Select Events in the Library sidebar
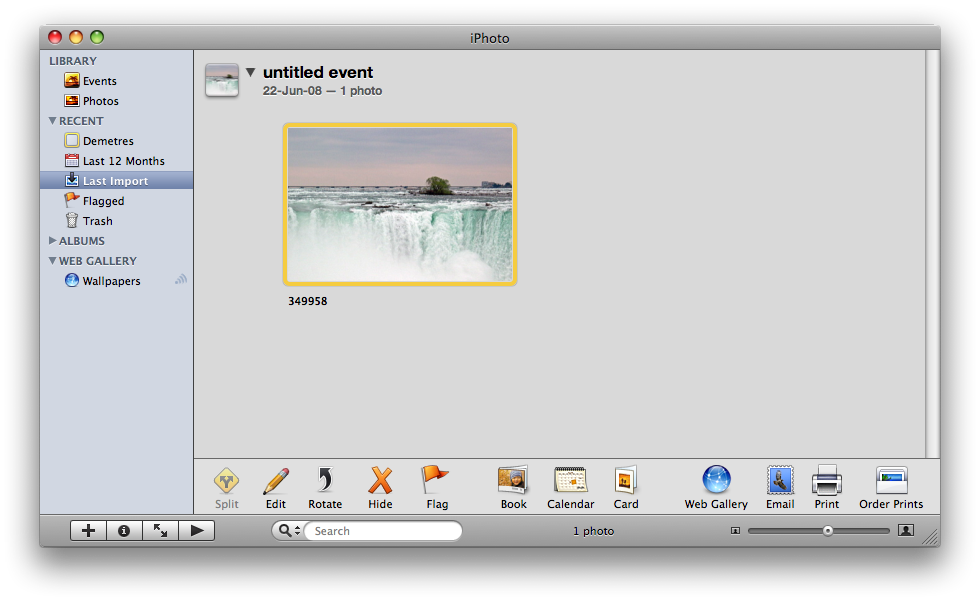The height and width of the screenshot is (602, 980). [98, 81]
